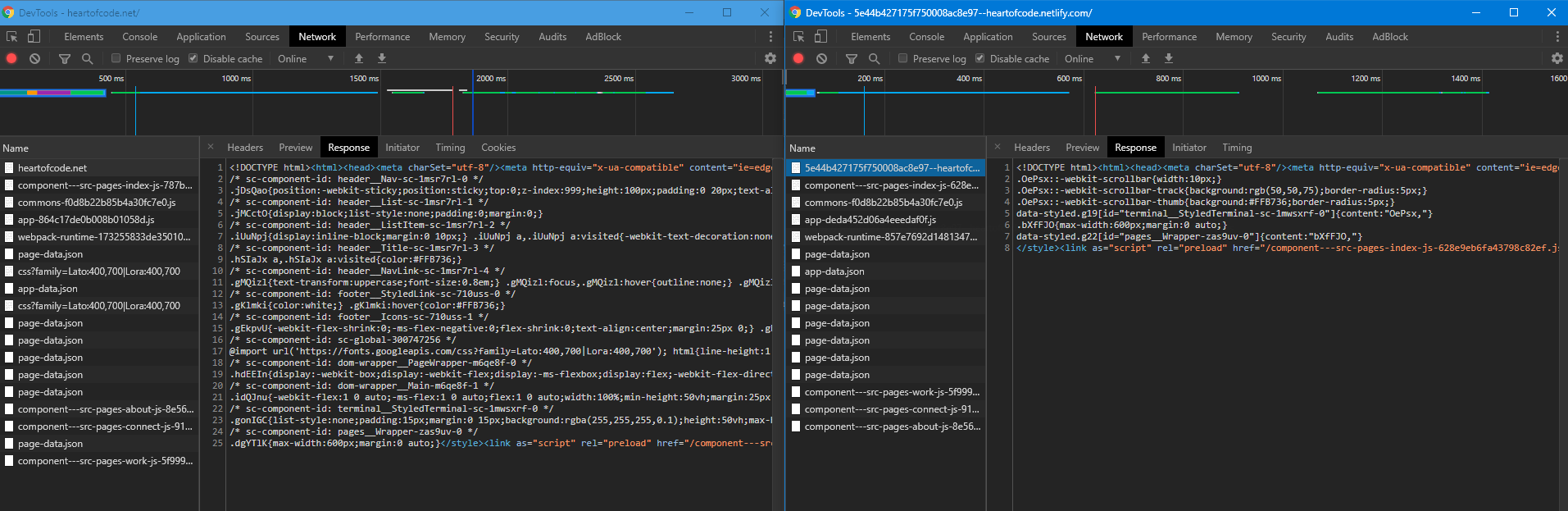The width and height of the screenshot is (1568, 511).
Task: Select heartofcode.net request in left list
Action: tap(99, 167)
